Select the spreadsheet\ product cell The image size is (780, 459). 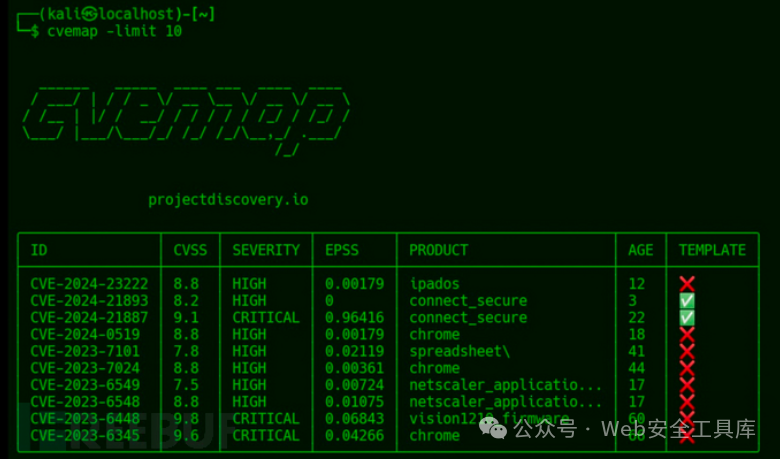[460, 352]
